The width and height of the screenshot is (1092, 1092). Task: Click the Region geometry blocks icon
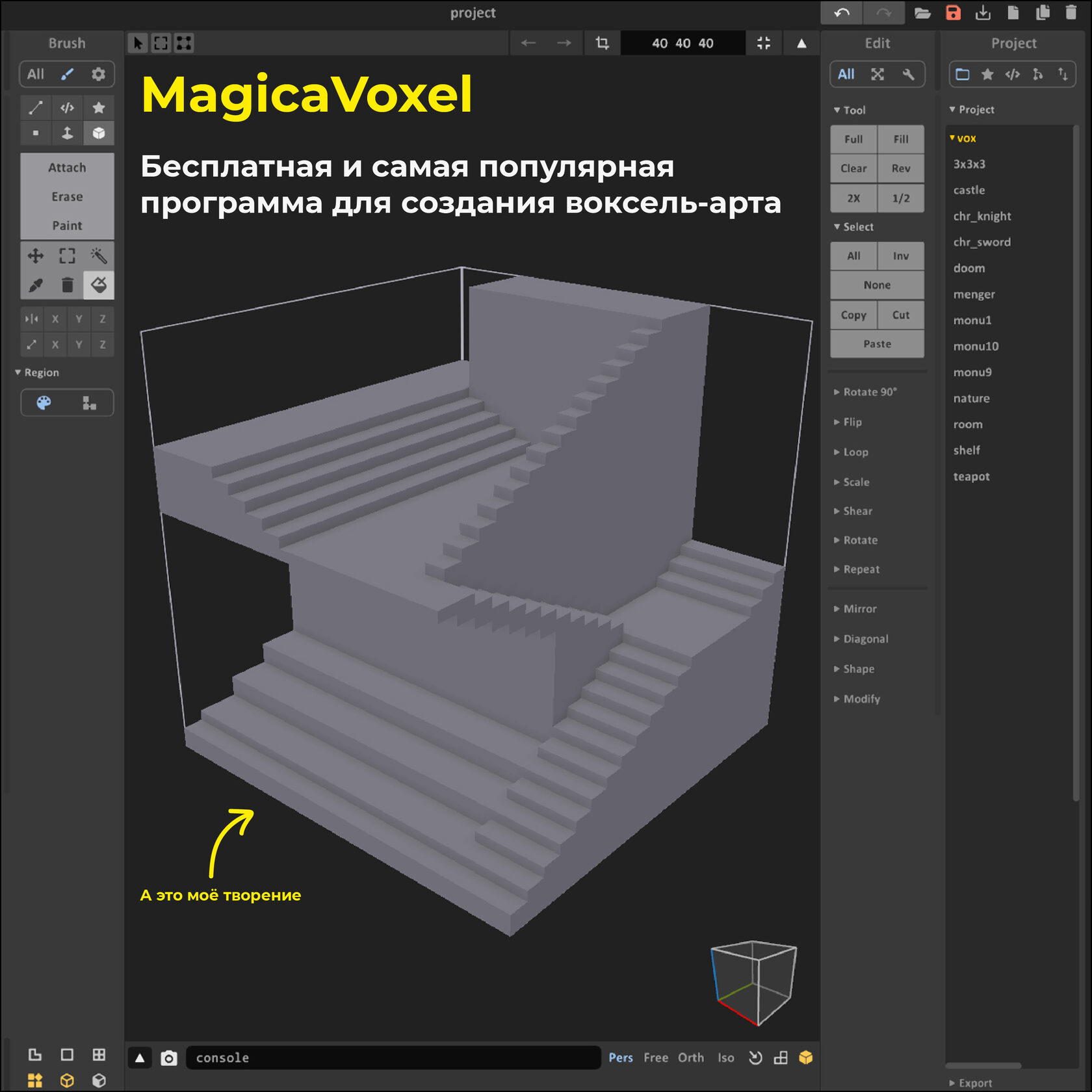[90, 403]
